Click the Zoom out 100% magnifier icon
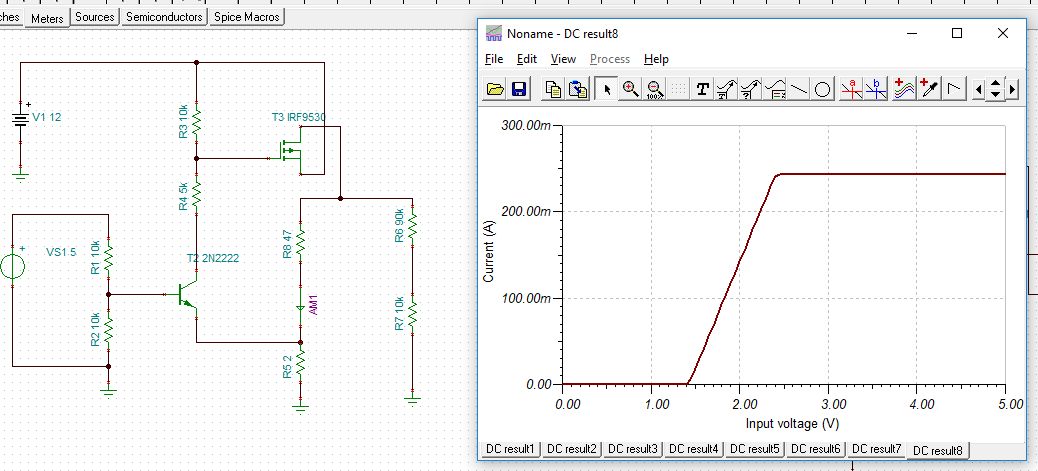Viewport: 1038px width, 471px height. point(654,89)
